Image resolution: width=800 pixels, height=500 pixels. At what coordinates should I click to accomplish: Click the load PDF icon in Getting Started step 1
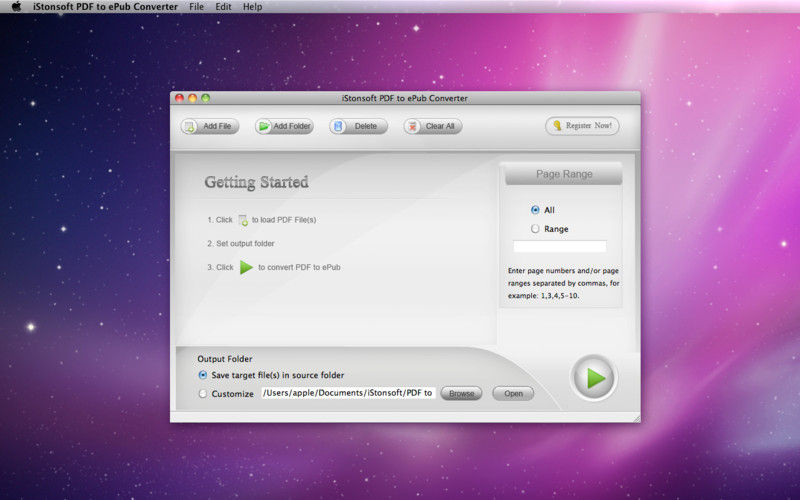(x=243, y=220)
